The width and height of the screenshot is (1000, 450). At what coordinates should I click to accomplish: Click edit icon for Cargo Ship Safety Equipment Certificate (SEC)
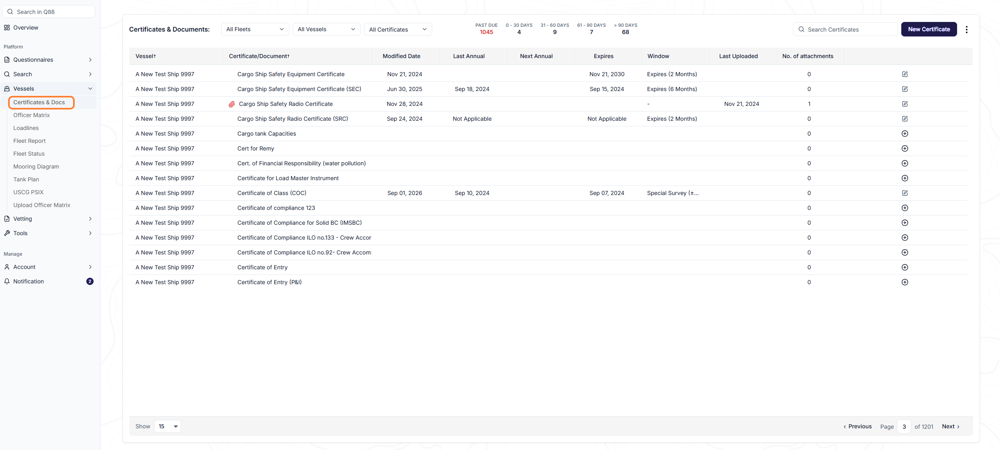coord(904,89)
